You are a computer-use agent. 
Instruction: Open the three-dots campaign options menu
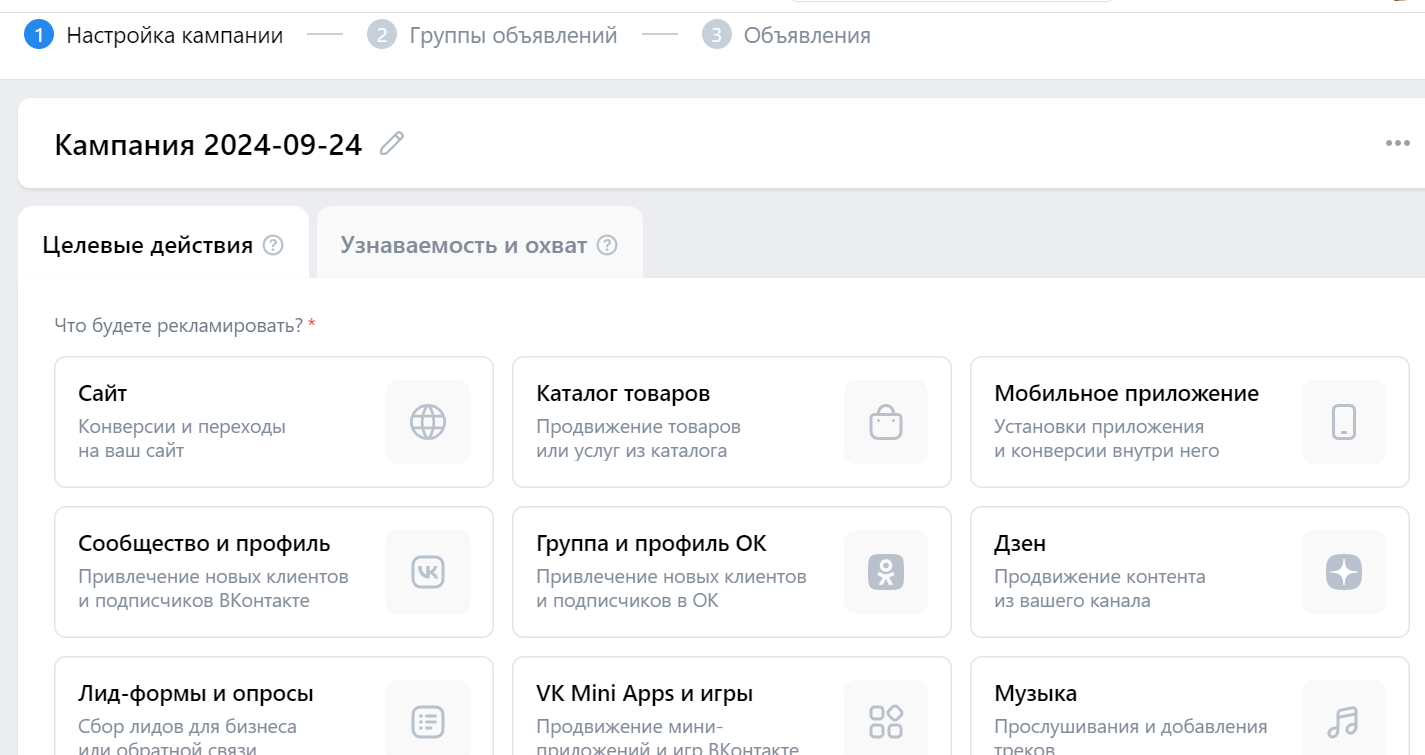(x=1397, y=144)
